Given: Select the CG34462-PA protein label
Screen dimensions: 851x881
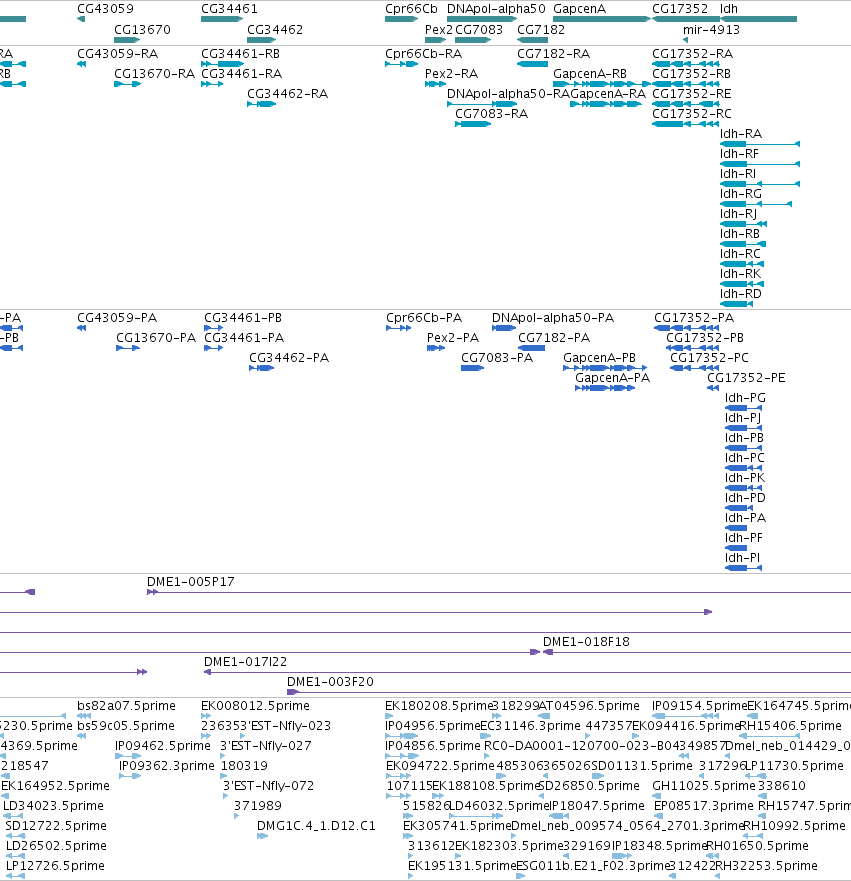Looking at the screenshot, I should pyautogui.click(x=289, y=358).
